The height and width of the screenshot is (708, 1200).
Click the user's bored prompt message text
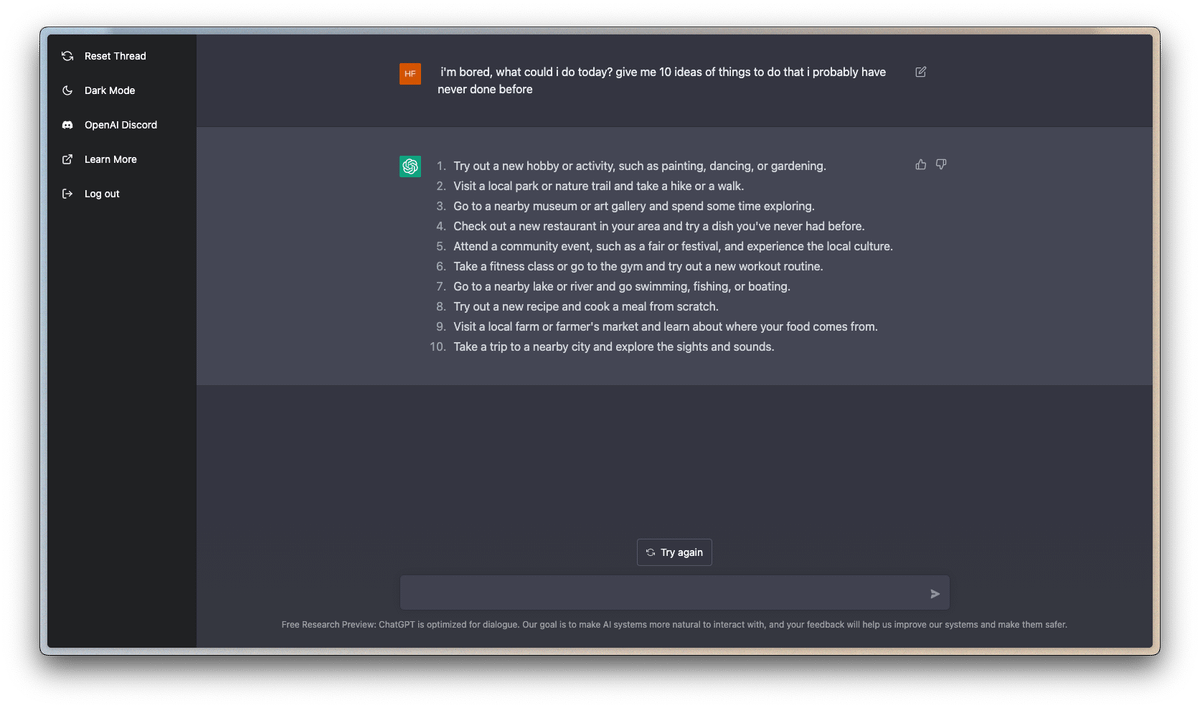[661, 80]
